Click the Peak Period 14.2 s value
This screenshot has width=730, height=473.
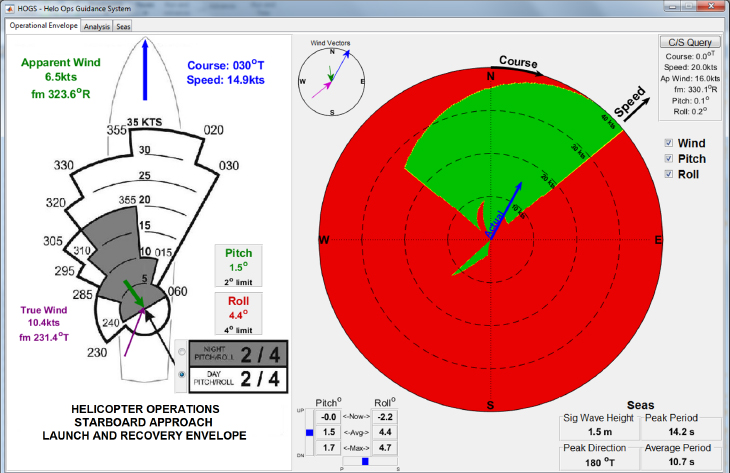pos(681,432)
